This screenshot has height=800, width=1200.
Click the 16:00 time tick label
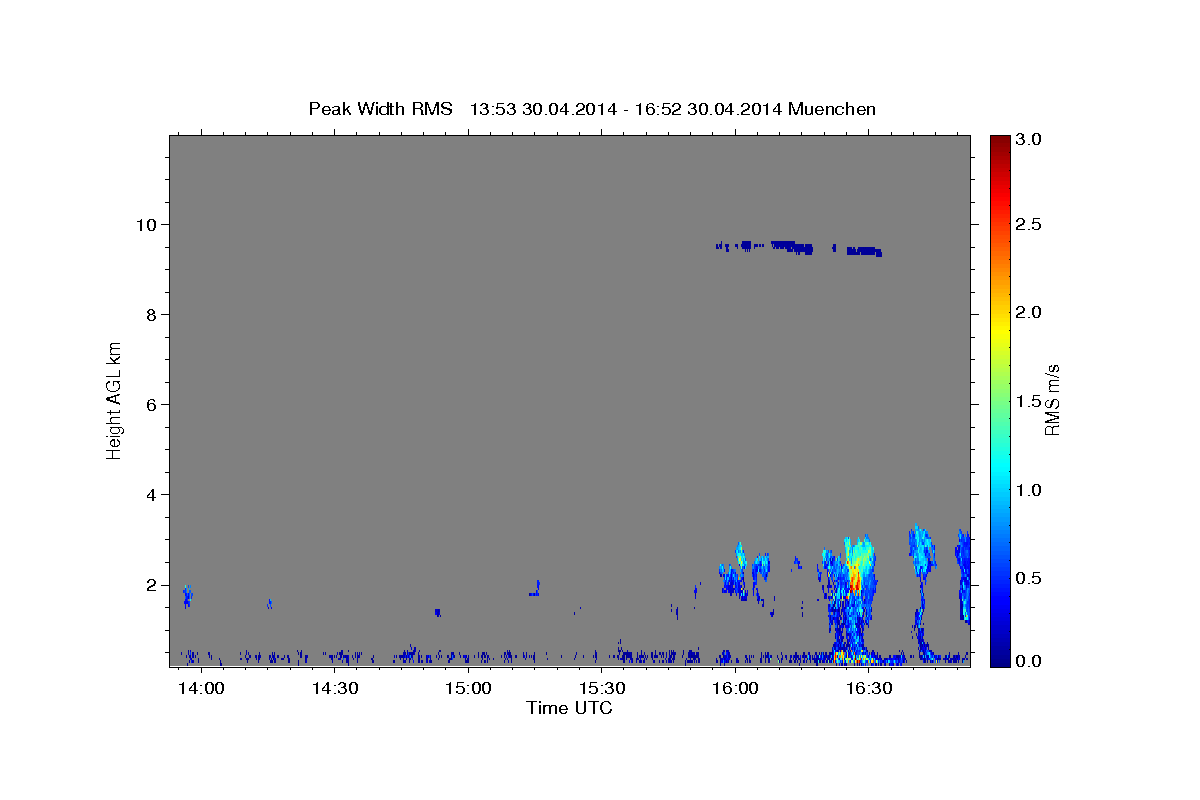pyautogui.click(x=735, y=689)
